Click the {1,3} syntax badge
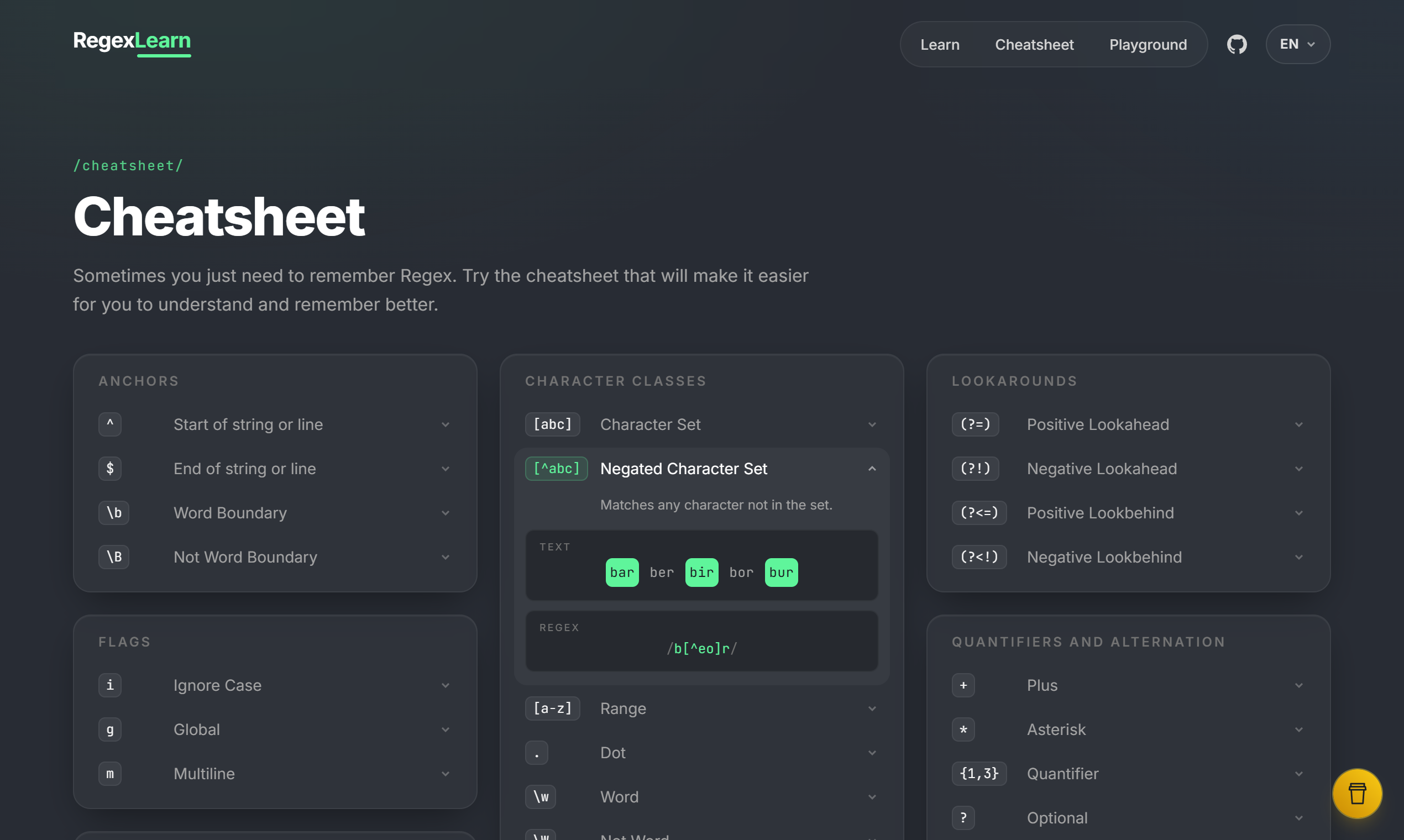The width and height of the screenshot is (1404, 840). tap(979, 774)
